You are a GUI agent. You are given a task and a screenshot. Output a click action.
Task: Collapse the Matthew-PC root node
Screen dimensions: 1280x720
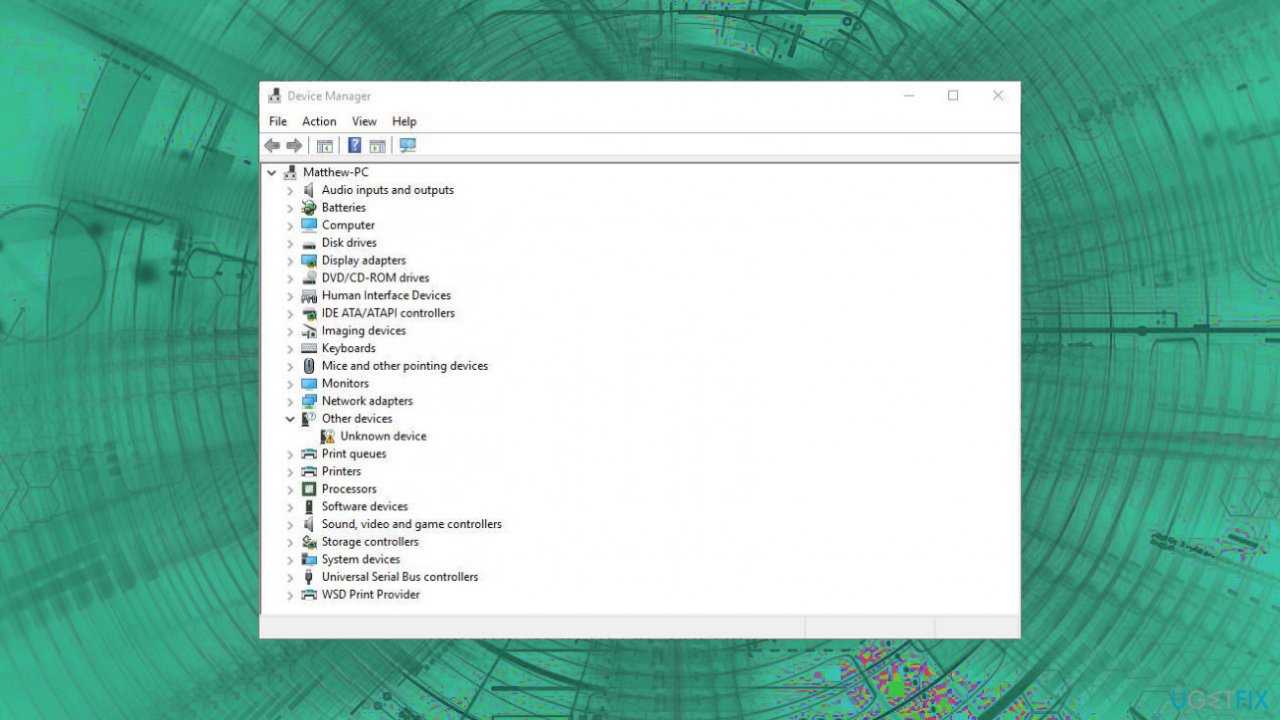tap(271, 172)
